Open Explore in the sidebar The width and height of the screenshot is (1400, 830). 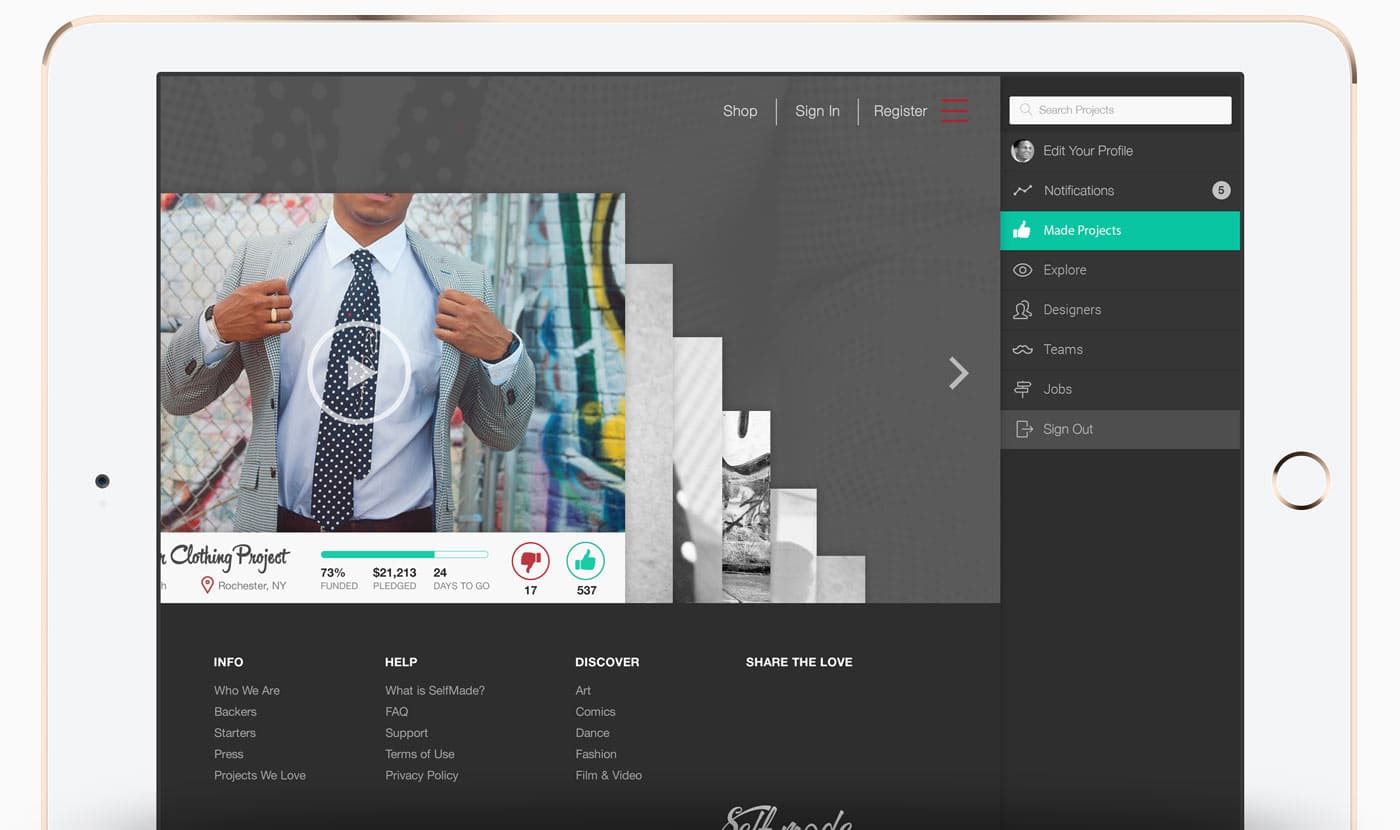[x=1120, y=270]
